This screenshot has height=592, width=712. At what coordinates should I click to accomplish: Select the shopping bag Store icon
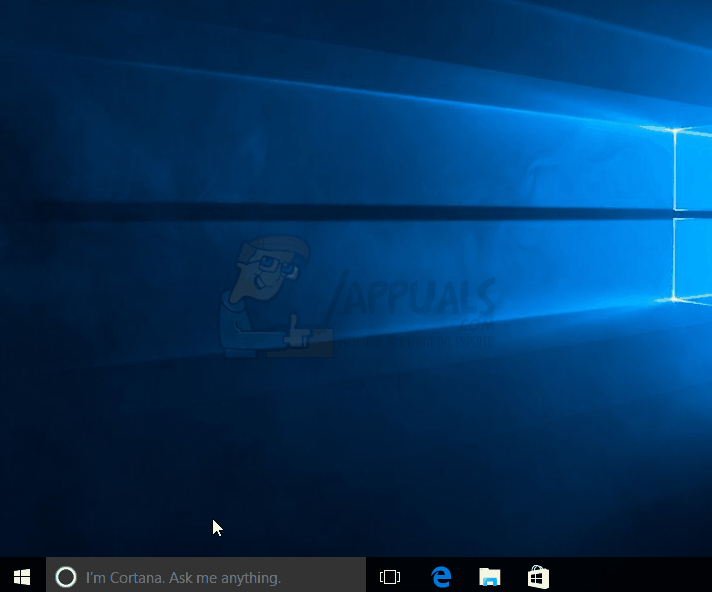[x=538, y=577]
